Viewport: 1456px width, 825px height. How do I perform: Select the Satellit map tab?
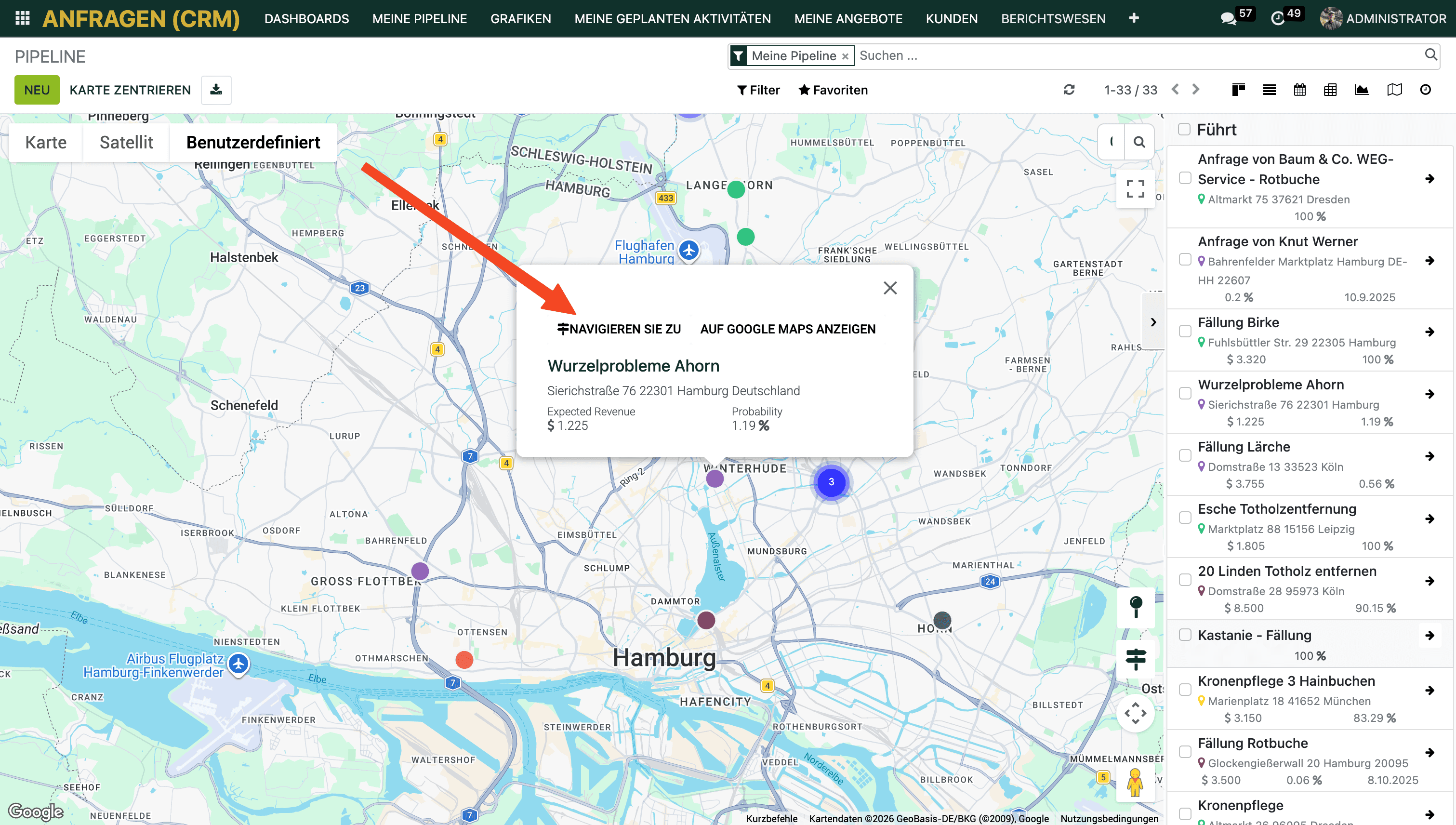pyautogui.click(x=126, y=142)
